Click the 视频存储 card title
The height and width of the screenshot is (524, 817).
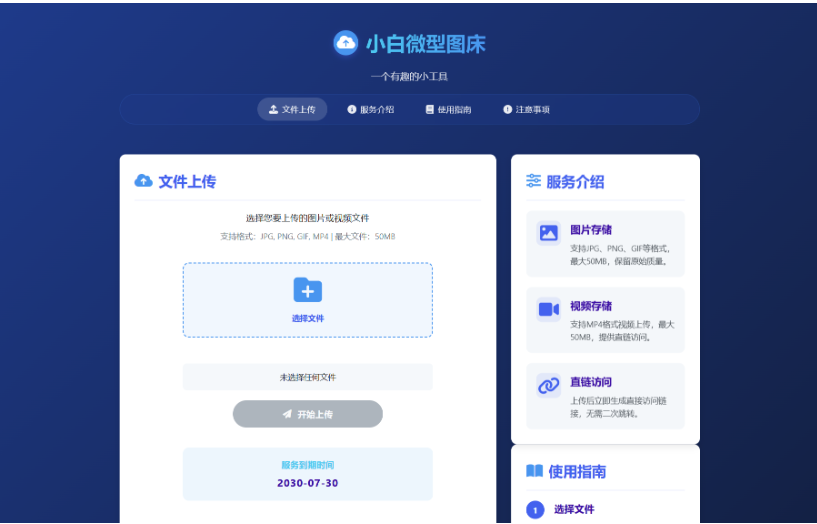coord(591,306)
